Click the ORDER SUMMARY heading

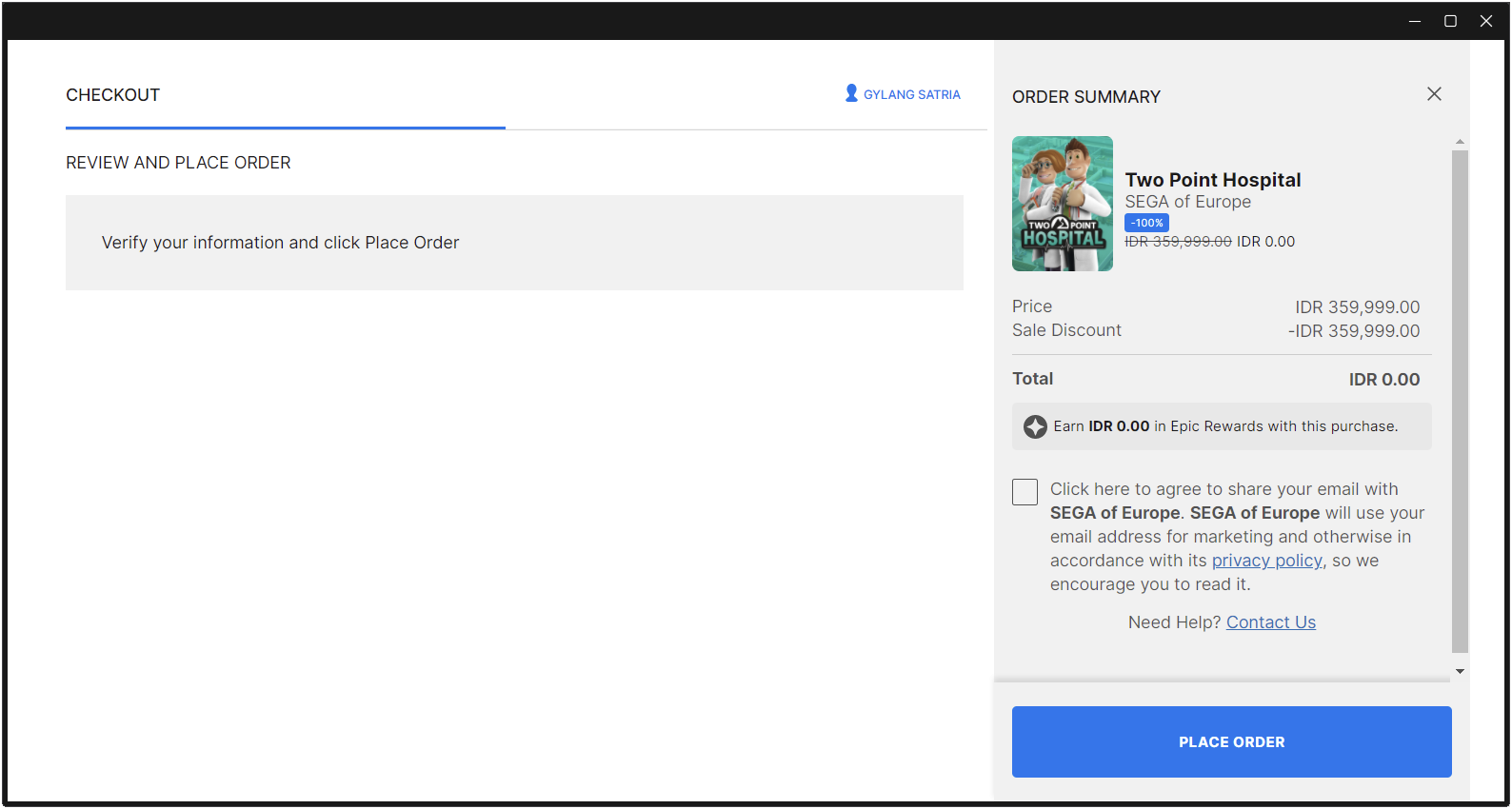(x=1086, y=97)
